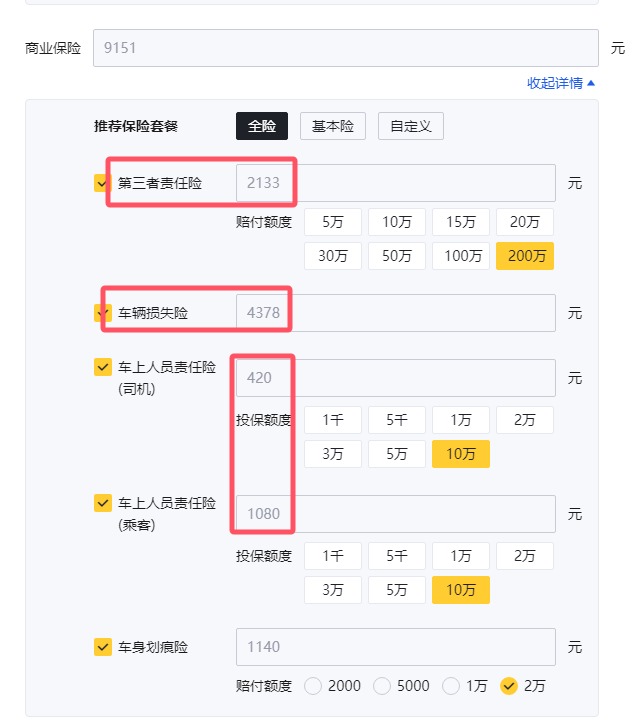The width and height of the screenshot is (635, 722).
Task: Select the 5000 scratch coverage radio
Action: point(383,686)
